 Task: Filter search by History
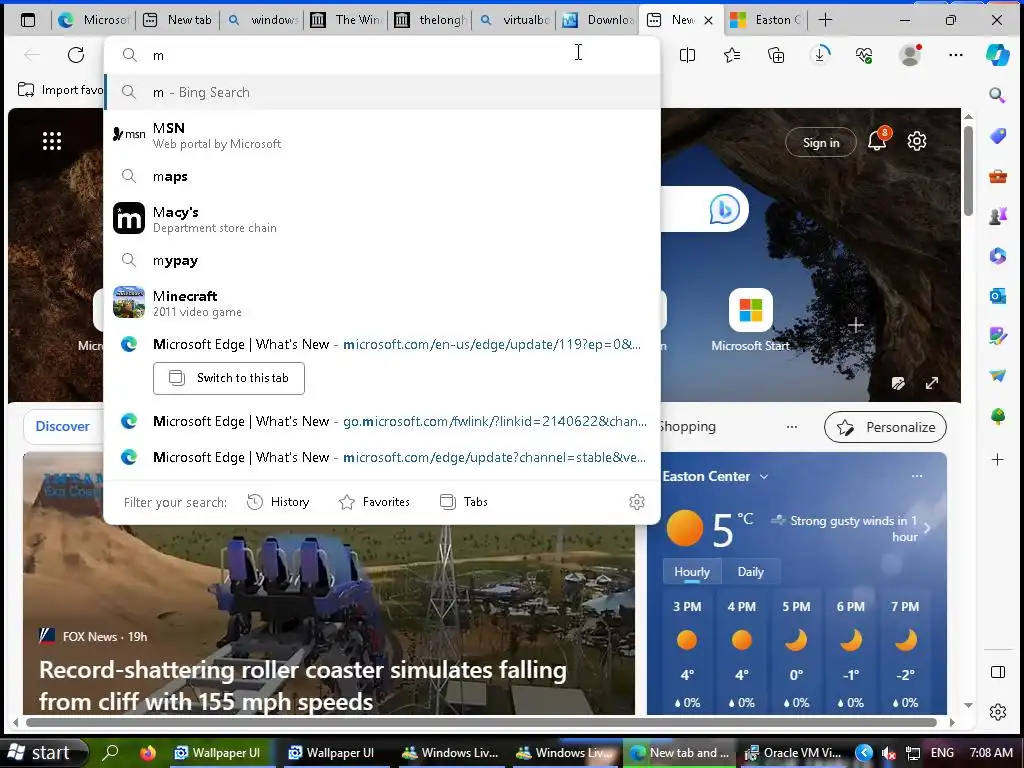[x=278, y=502]
